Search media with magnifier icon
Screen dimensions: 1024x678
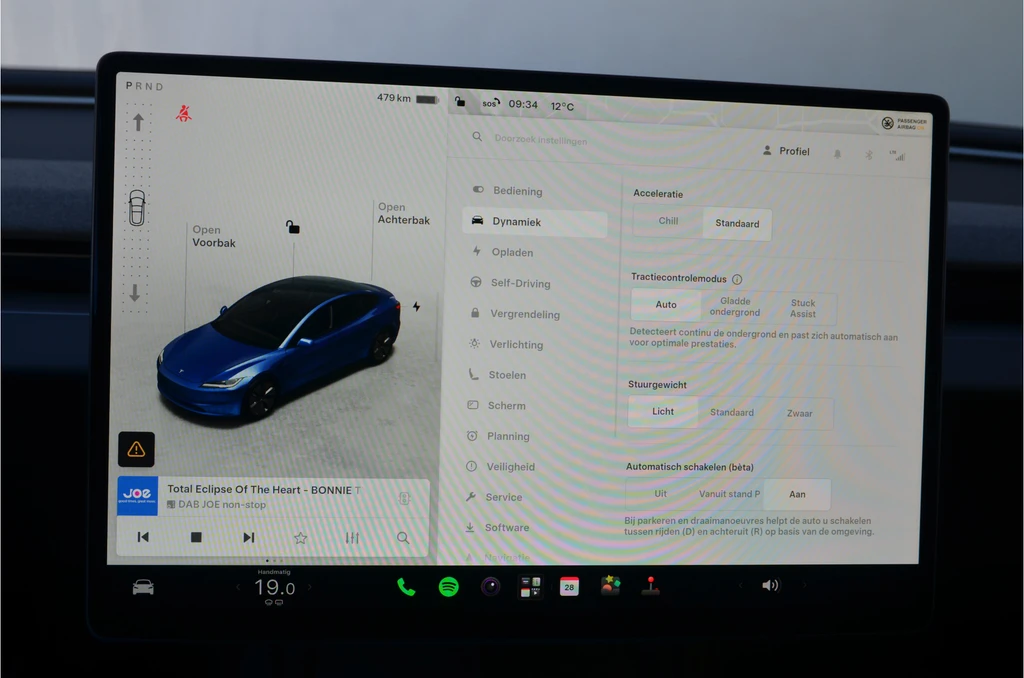tap(403, 538)
